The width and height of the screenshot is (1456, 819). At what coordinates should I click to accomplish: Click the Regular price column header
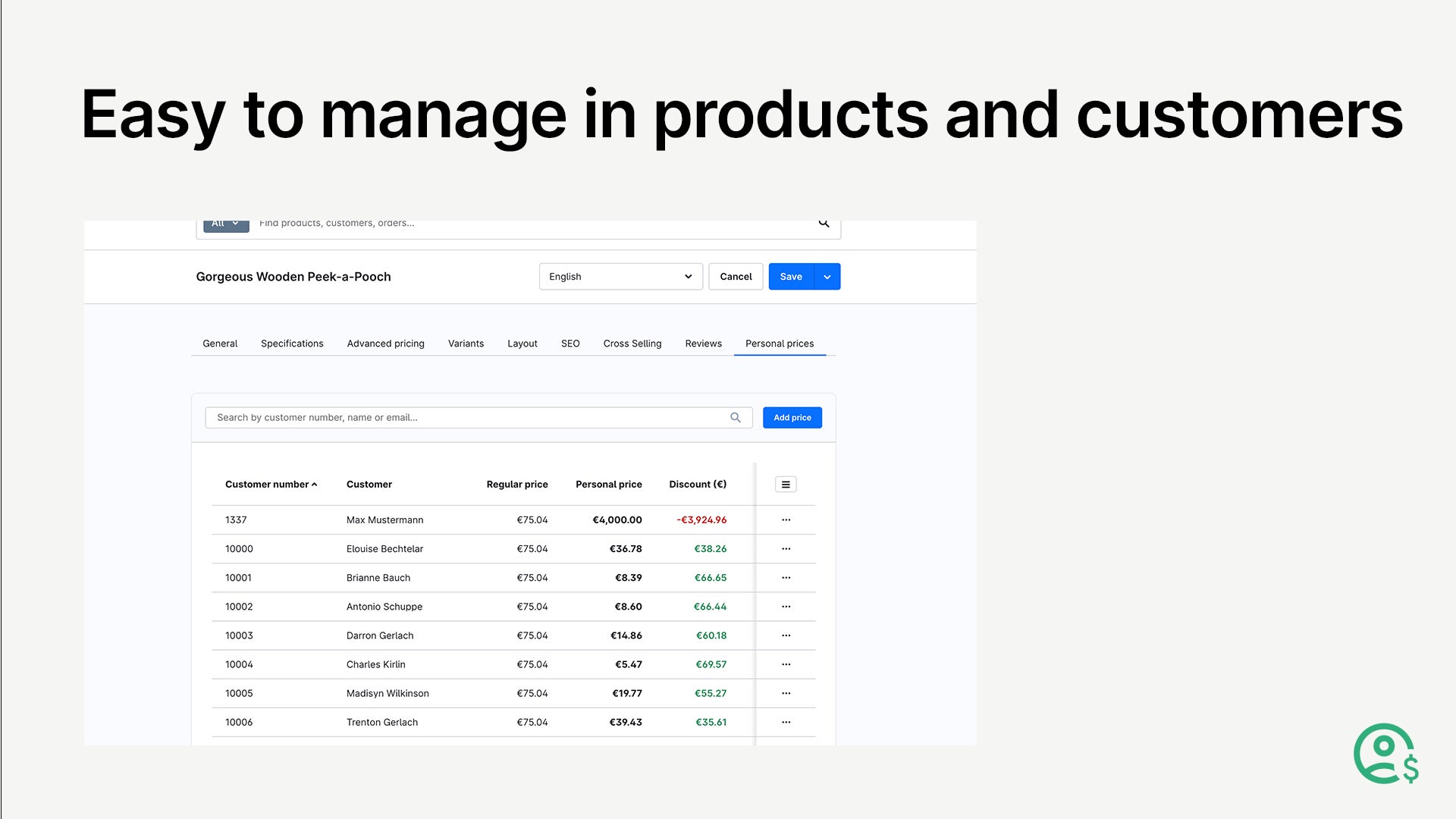[517, 485]
